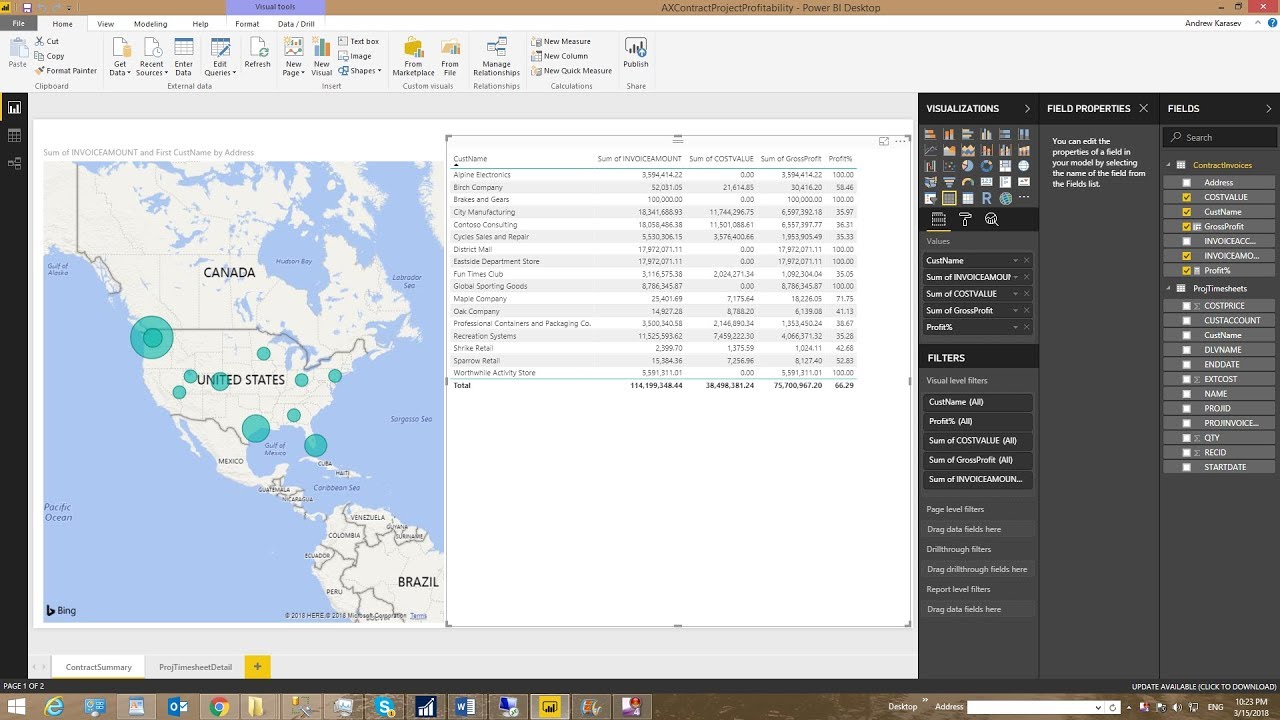The image size is (1280, 720).
Task: Choose the pie chart visualization
Action: click(968, 166)
